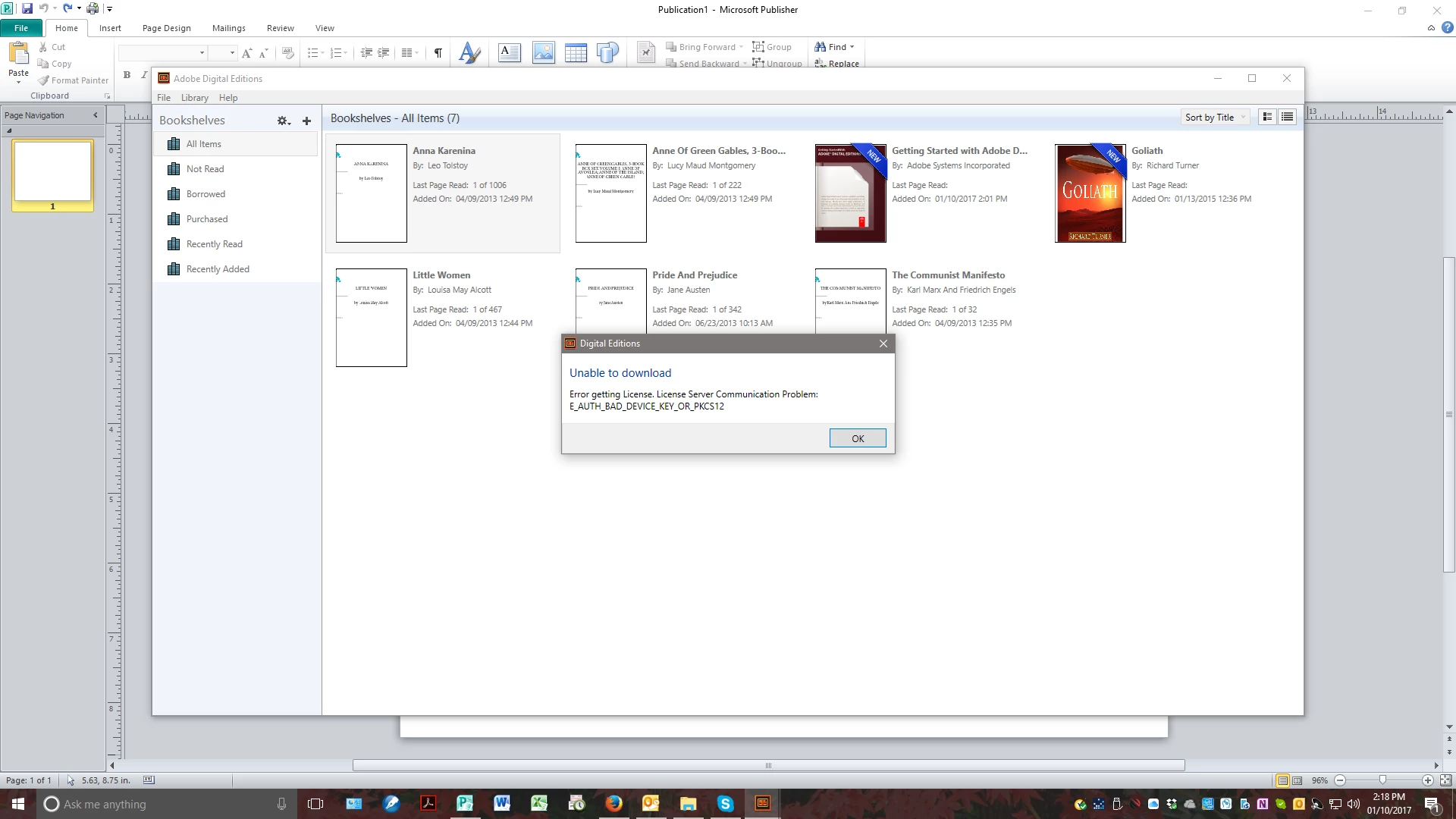This screenshot has width=1456, height=819.
Task: Click the Draw Text Box icon
Action: pos(509,52)
